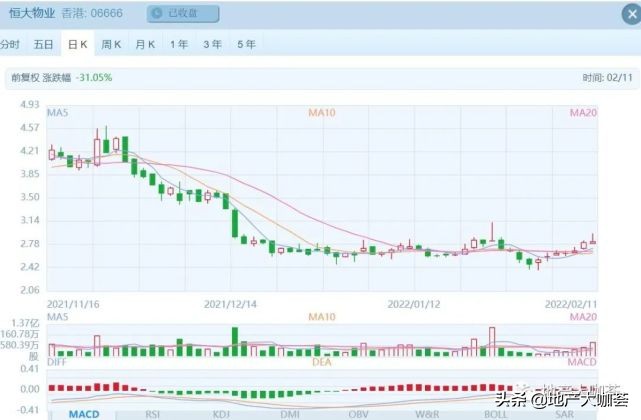Click the tallest green volume bar
Image resolution: width=641 pixels, height=420 pixels.
click(235, 341)
